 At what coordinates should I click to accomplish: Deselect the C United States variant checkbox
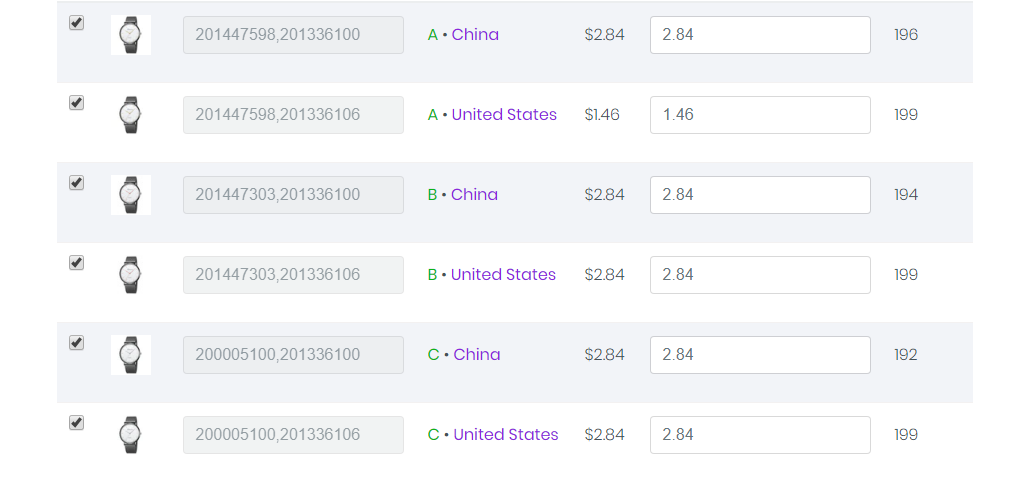coord(76,422)
